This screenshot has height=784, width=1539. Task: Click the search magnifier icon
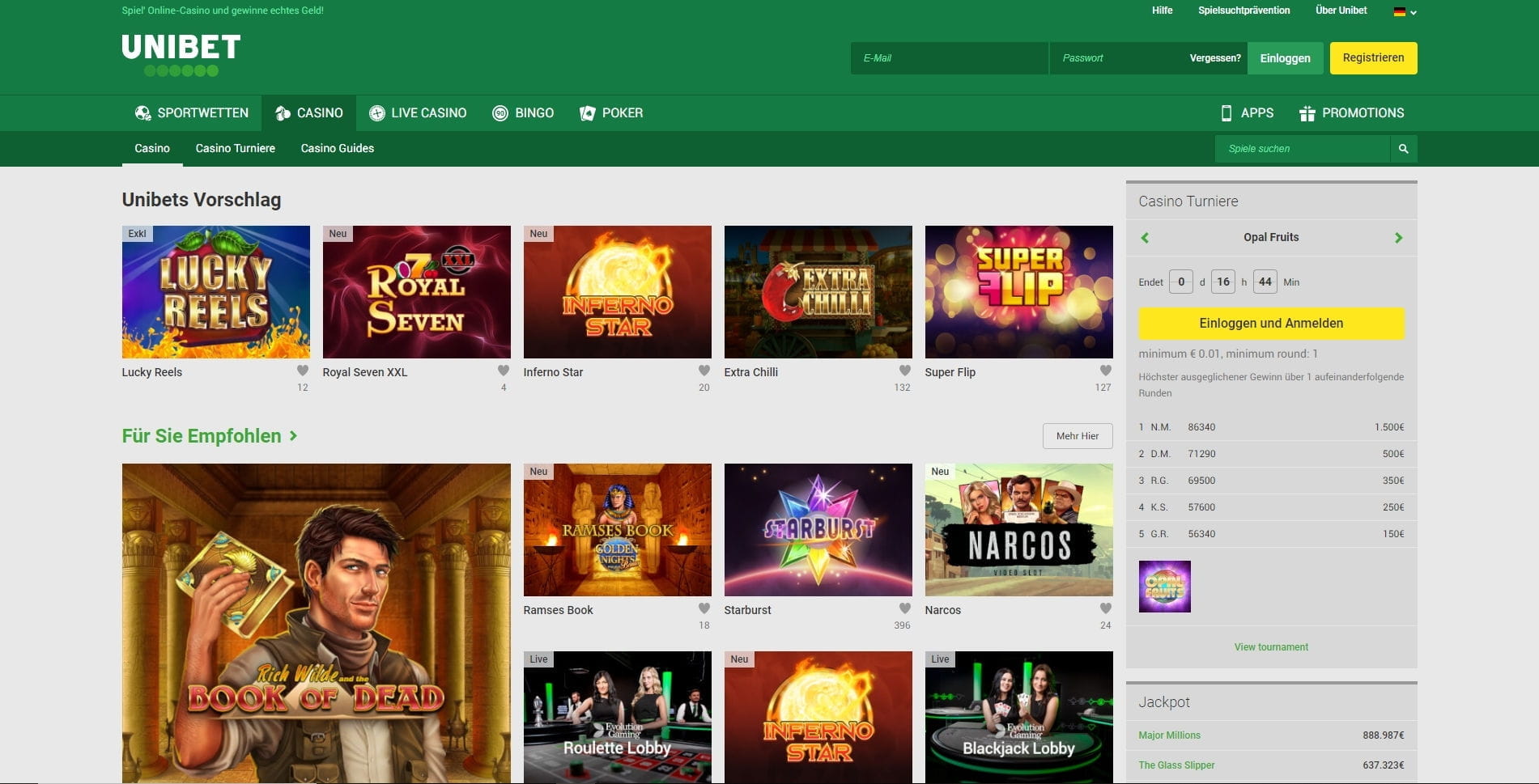coord(1403,149)
